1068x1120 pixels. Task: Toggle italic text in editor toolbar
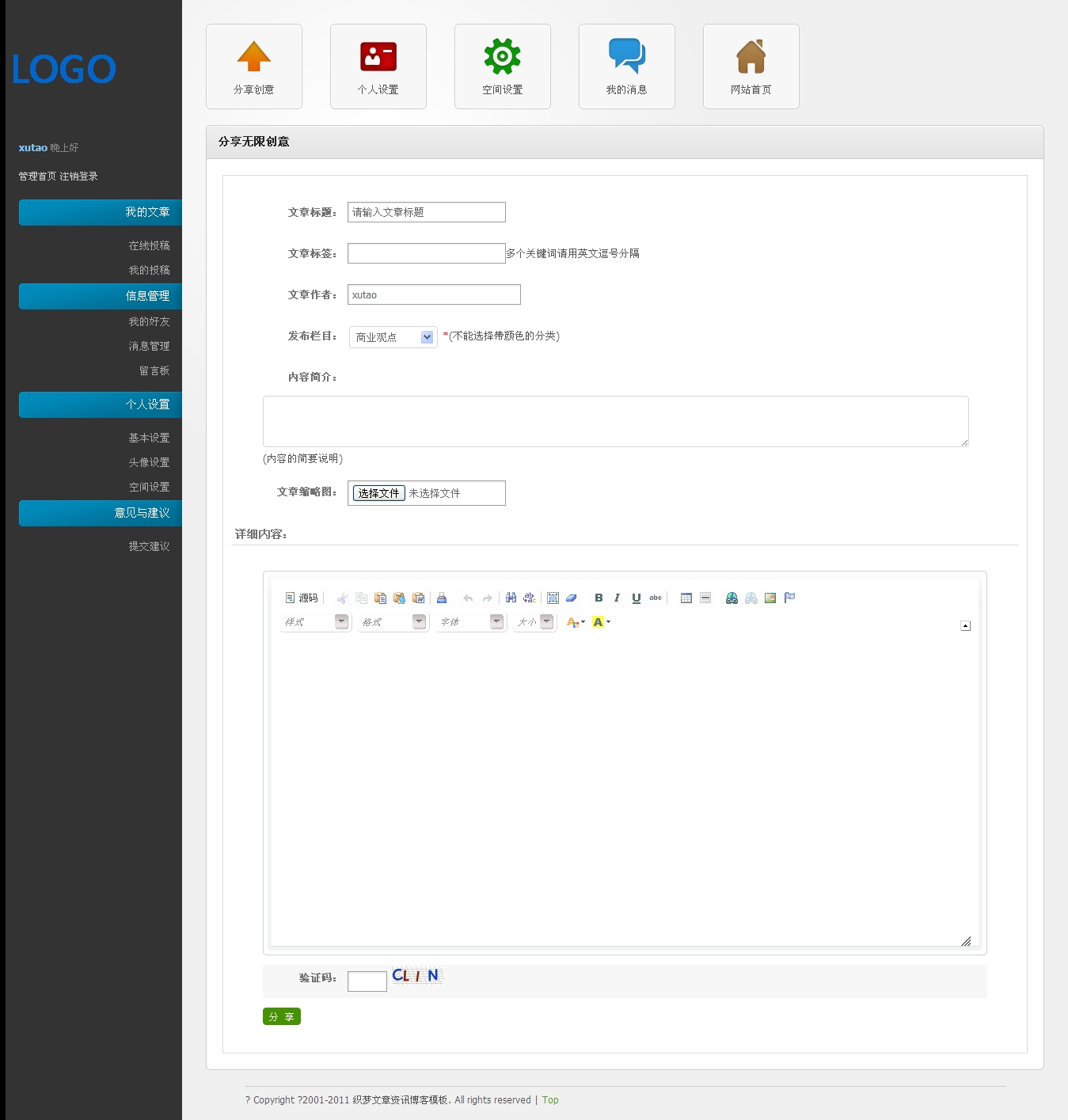pyautogui.click(x=617, y=598)
